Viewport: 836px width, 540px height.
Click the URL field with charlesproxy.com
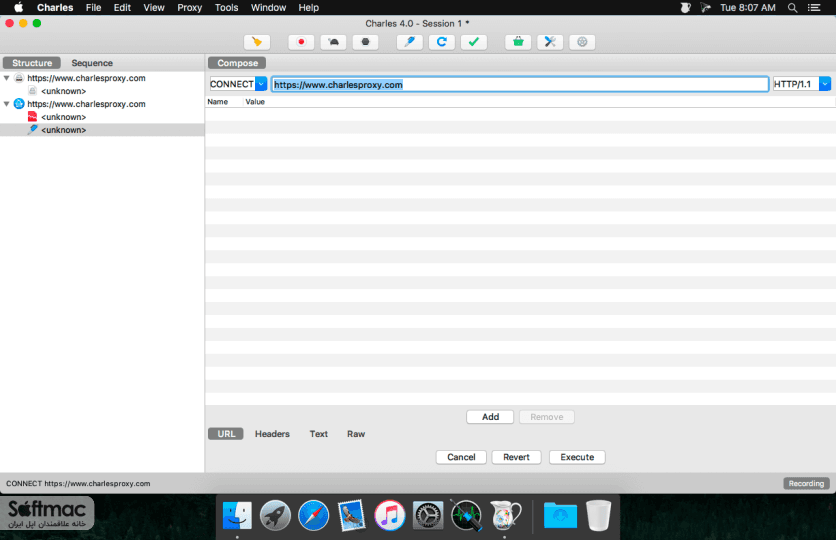coord(520,84)
